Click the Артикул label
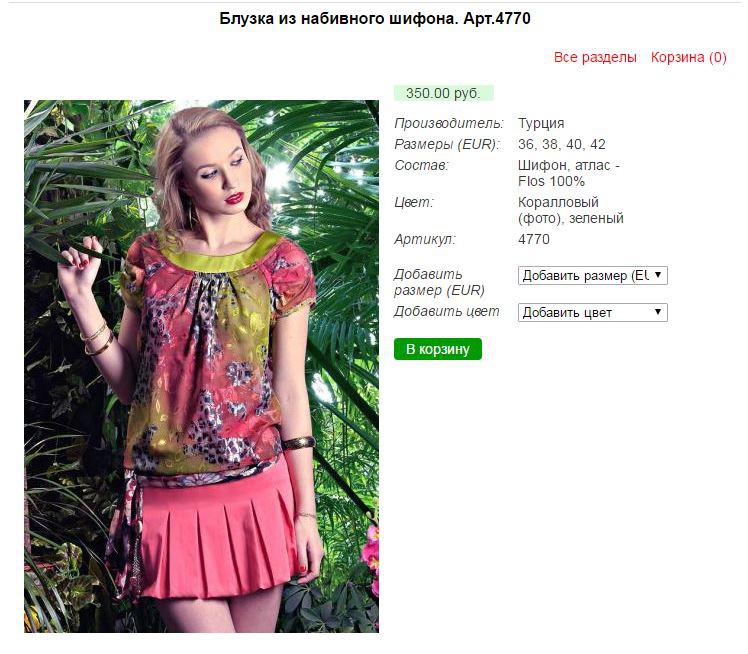 [425, 239]
